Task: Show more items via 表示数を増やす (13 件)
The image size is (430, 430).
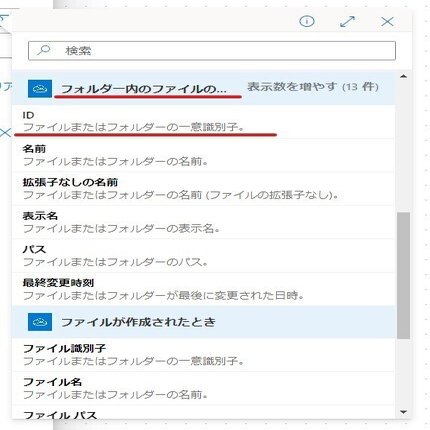Action: [313, 87]
